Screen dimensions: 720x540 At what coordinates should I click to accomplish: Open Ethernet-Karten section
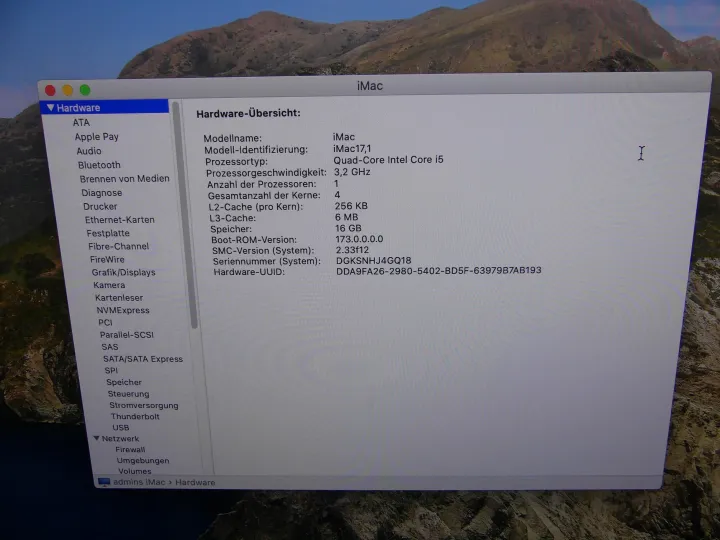click(120, 220)
